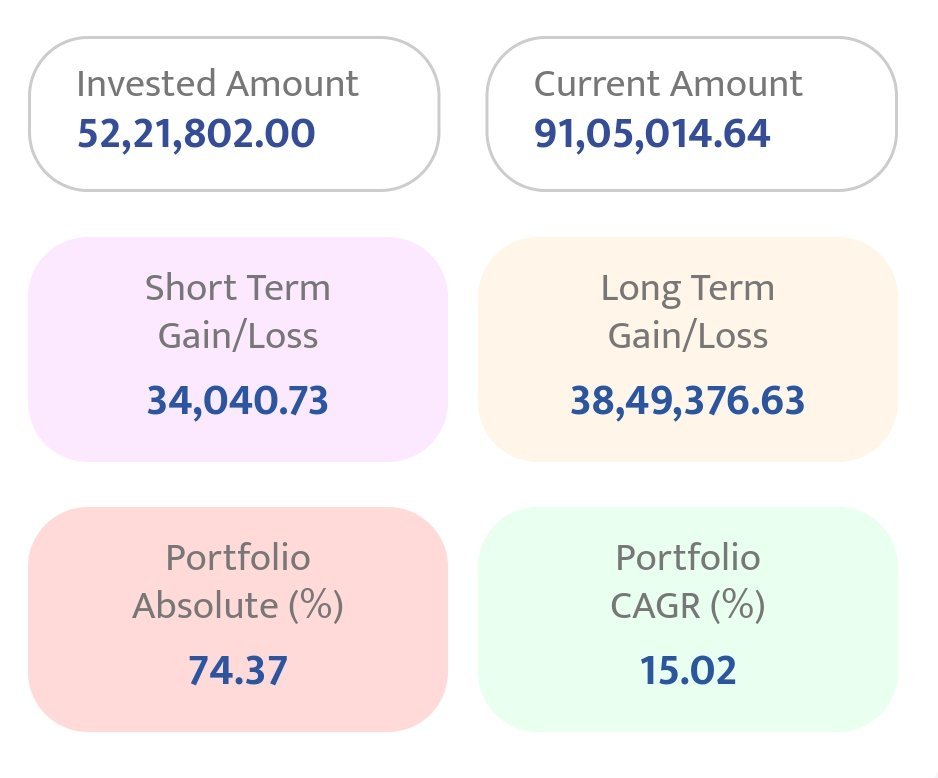Select the 15.02 CAGR value
The height and width of the screenshot is (778, 938).
[688, 670]
